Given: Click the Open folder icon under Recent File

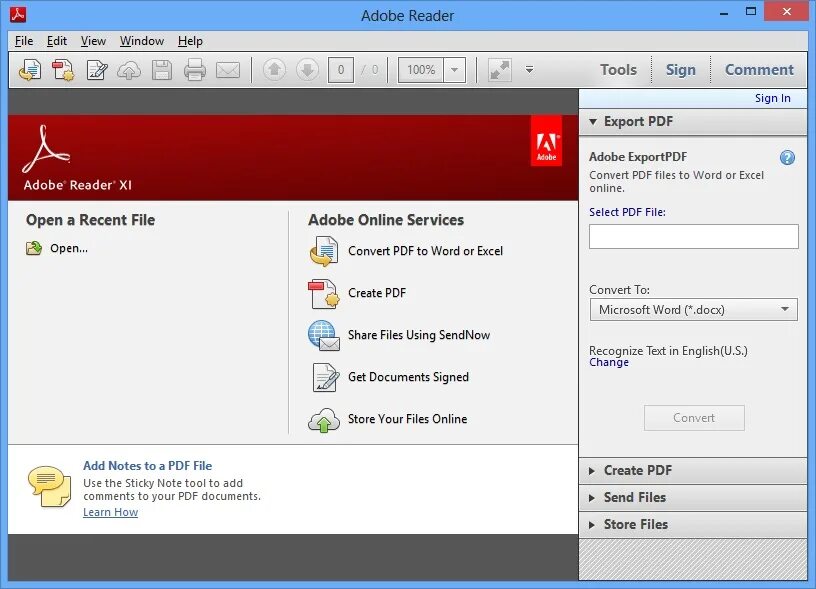Looking at the screenshot, I should pos(34,248).
